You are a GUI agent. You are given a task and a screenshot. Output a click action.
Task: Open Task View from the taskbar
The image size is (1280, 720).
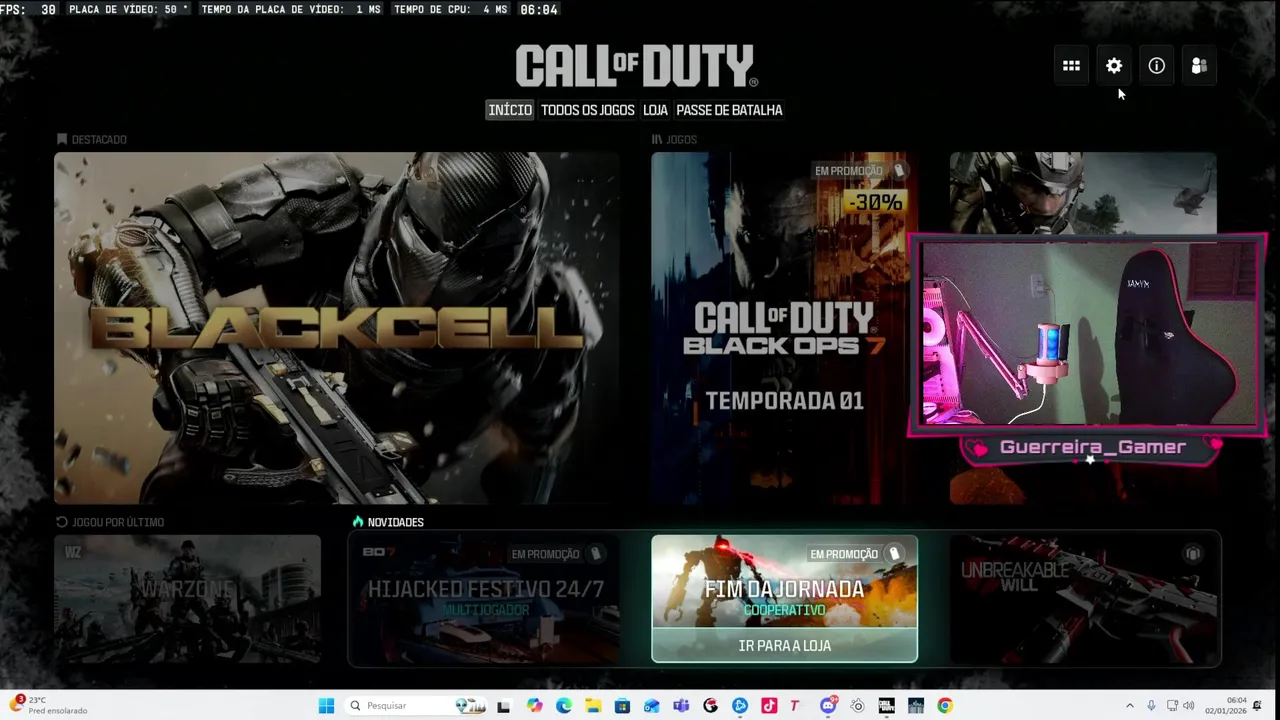pyautogui.click(x=503, y=706)
